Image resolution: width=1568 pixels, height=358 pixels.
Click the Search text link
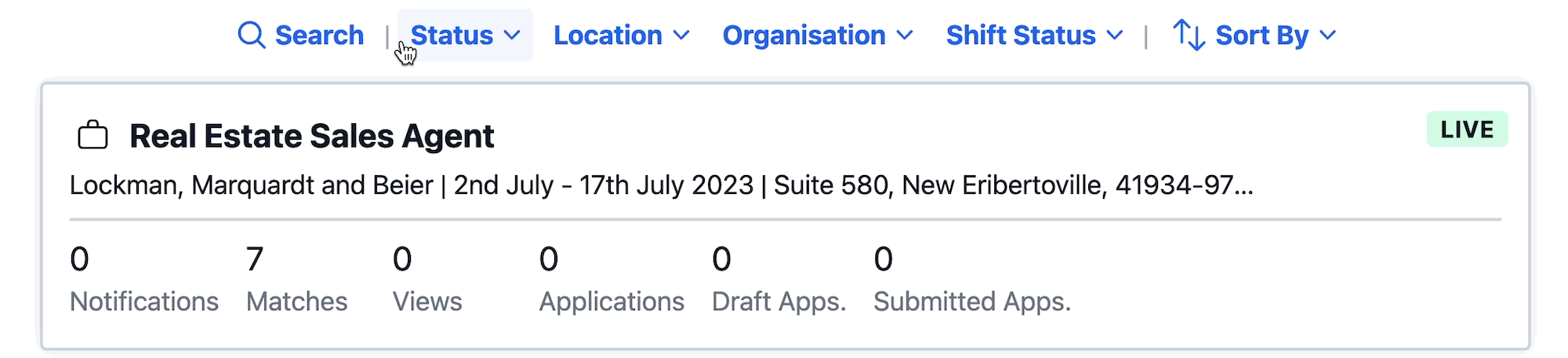[319, 35]
